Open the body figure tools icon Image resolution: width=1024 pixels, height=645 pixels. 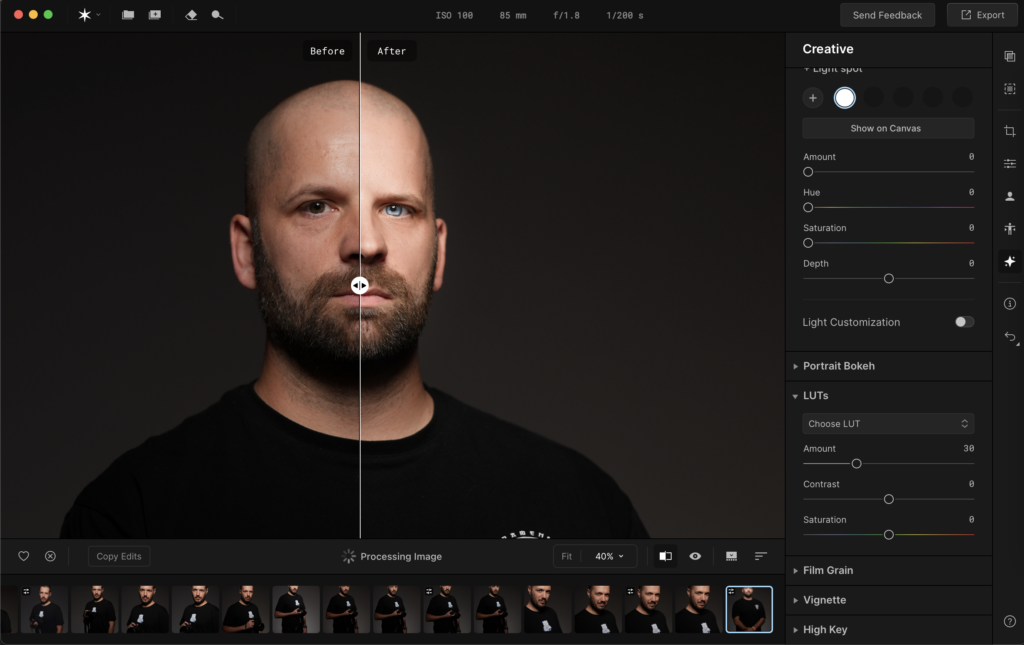1010,228
